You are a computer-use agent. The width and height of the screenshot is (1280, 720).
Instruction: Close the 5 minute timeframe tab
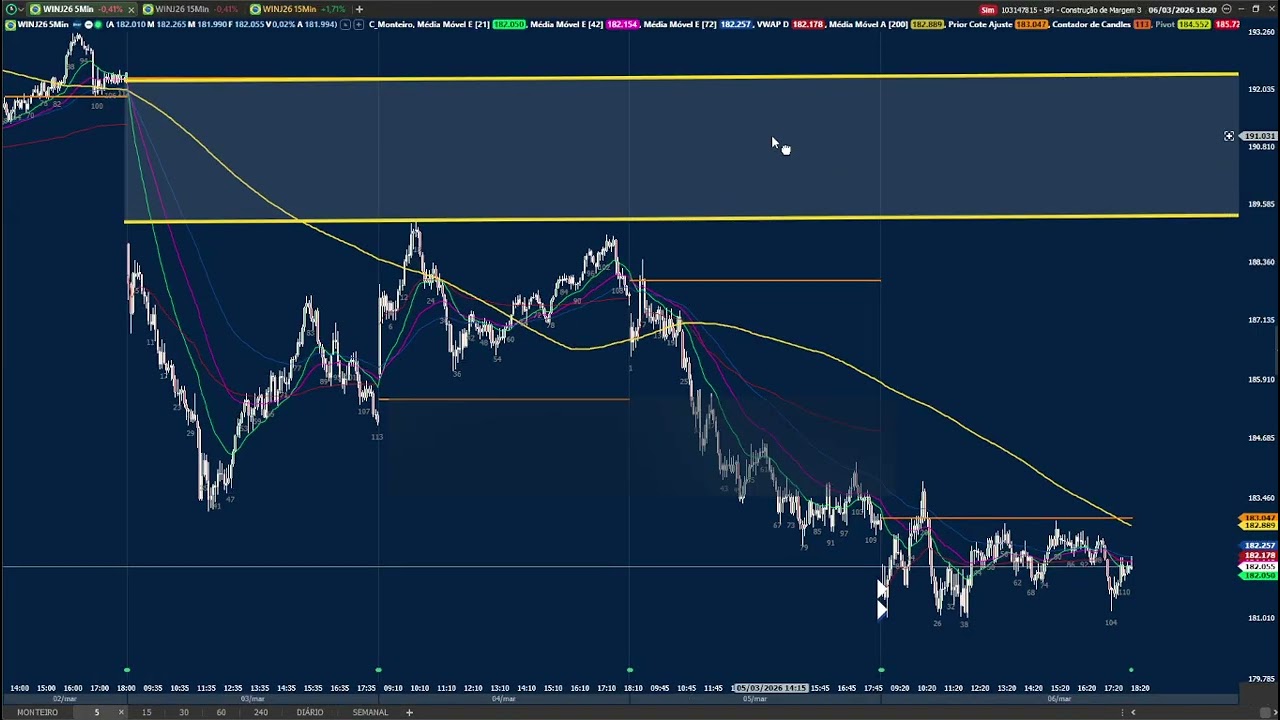click(x=121, y=712)
